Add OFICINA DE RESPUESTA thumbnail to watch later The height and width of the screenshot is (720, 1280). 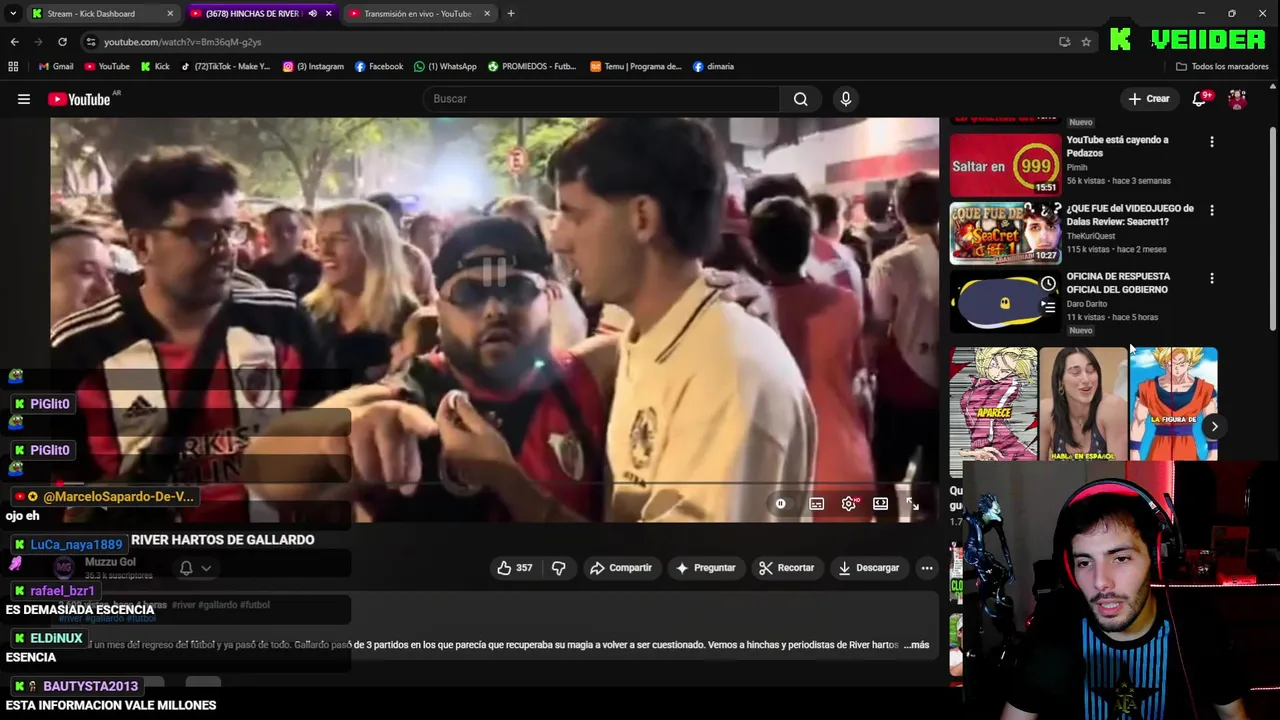[x=1047, y=284]
